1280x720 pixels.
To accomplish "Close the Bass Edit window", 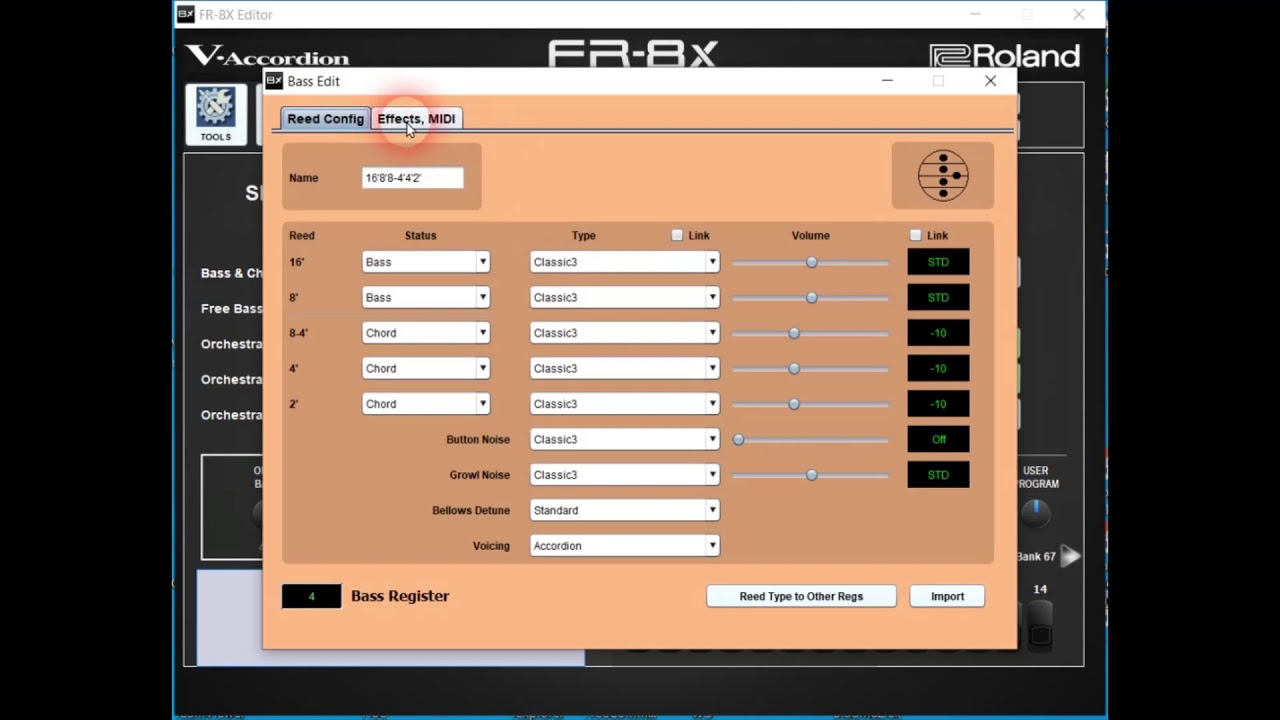I will tap(990, 81).
